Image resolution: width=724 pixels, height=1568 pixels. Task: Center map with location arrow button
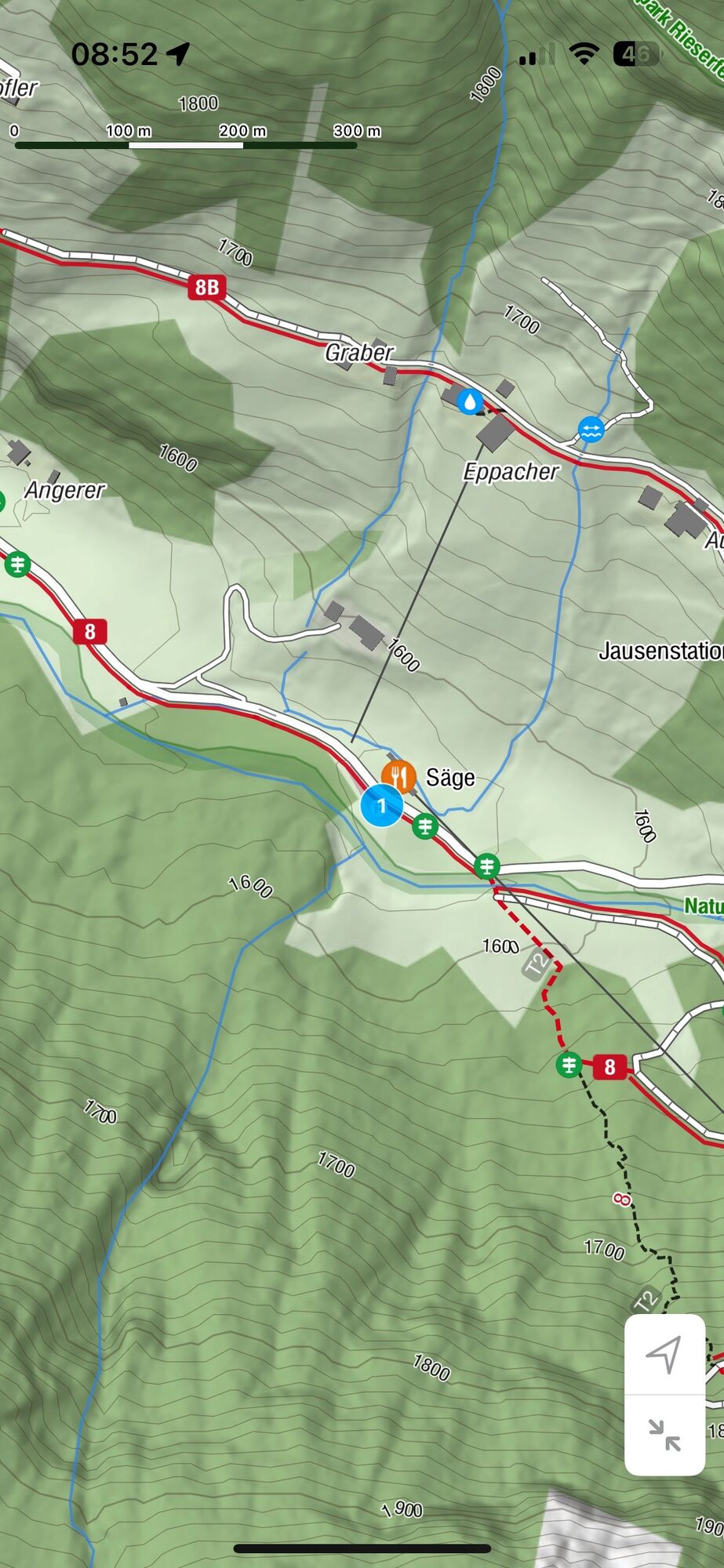coord(664,1355)
